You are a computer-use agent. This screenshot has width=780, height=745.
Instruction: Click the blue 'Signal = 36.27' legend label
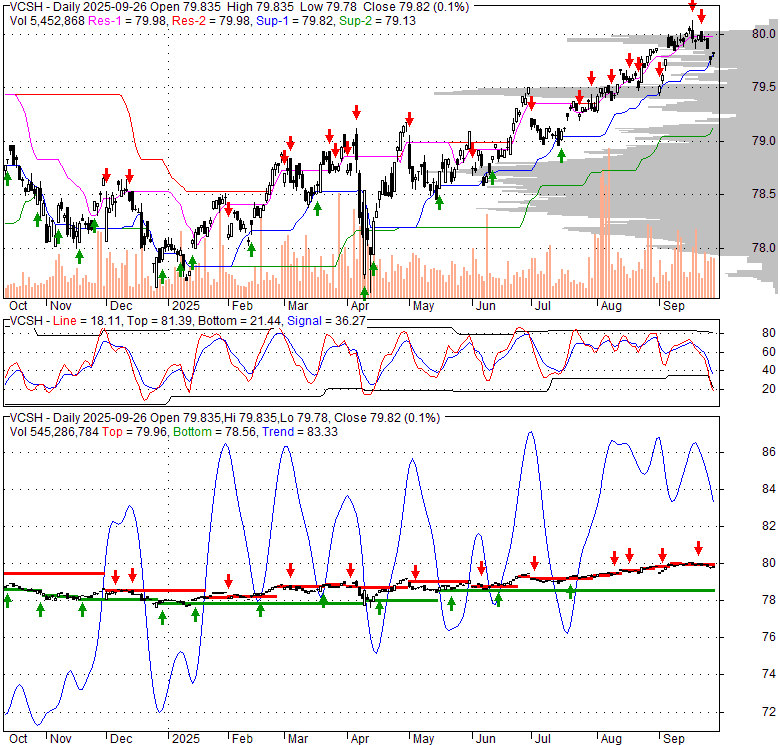pyautogui.click(x=326, y=321)
